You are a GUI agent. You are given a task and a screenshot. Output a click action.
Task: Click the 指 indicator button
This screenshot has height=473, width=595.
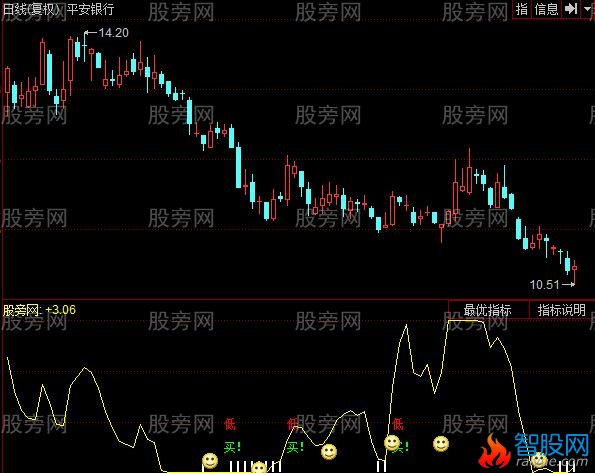click(522, 9)
